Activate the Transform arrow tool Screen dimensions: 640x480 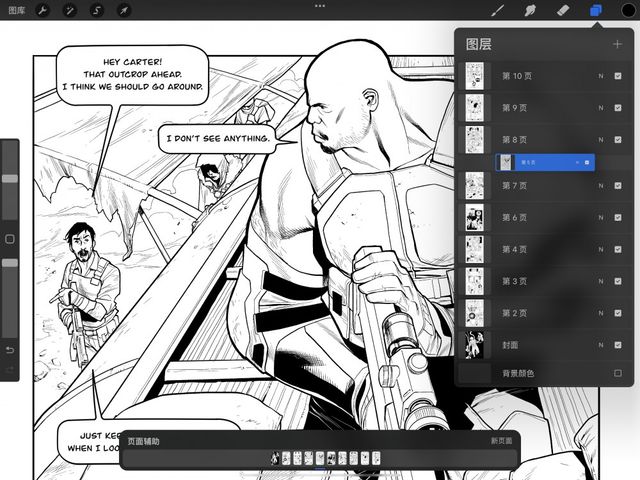[124, 10]
